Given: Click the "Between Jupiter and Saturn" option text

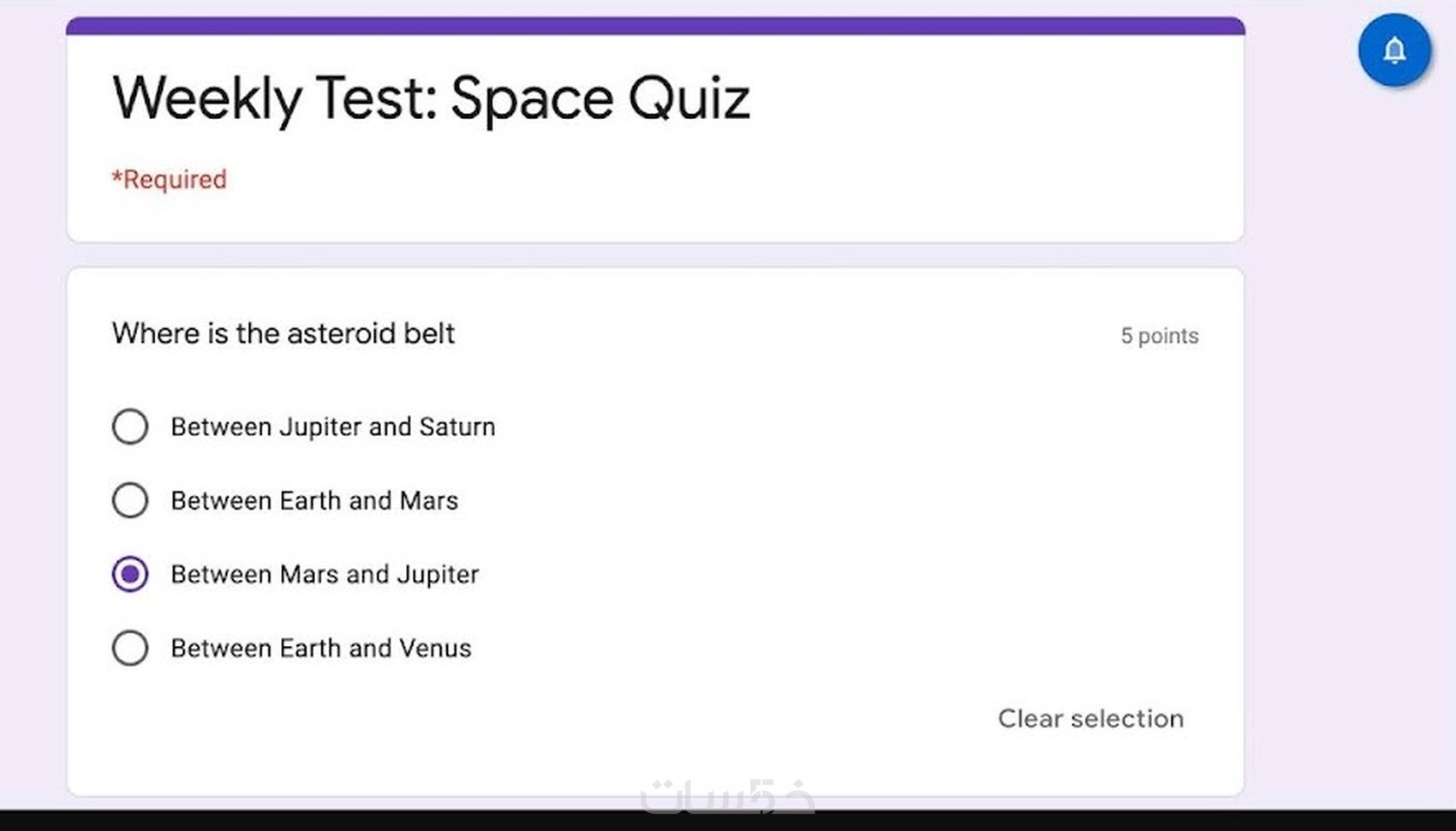Looking at the screenshot, I should 332,427.
